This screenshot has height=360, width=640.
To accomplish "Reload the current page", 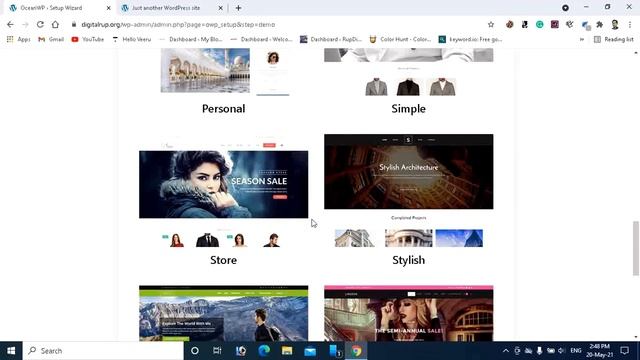I will pos(40,24).
